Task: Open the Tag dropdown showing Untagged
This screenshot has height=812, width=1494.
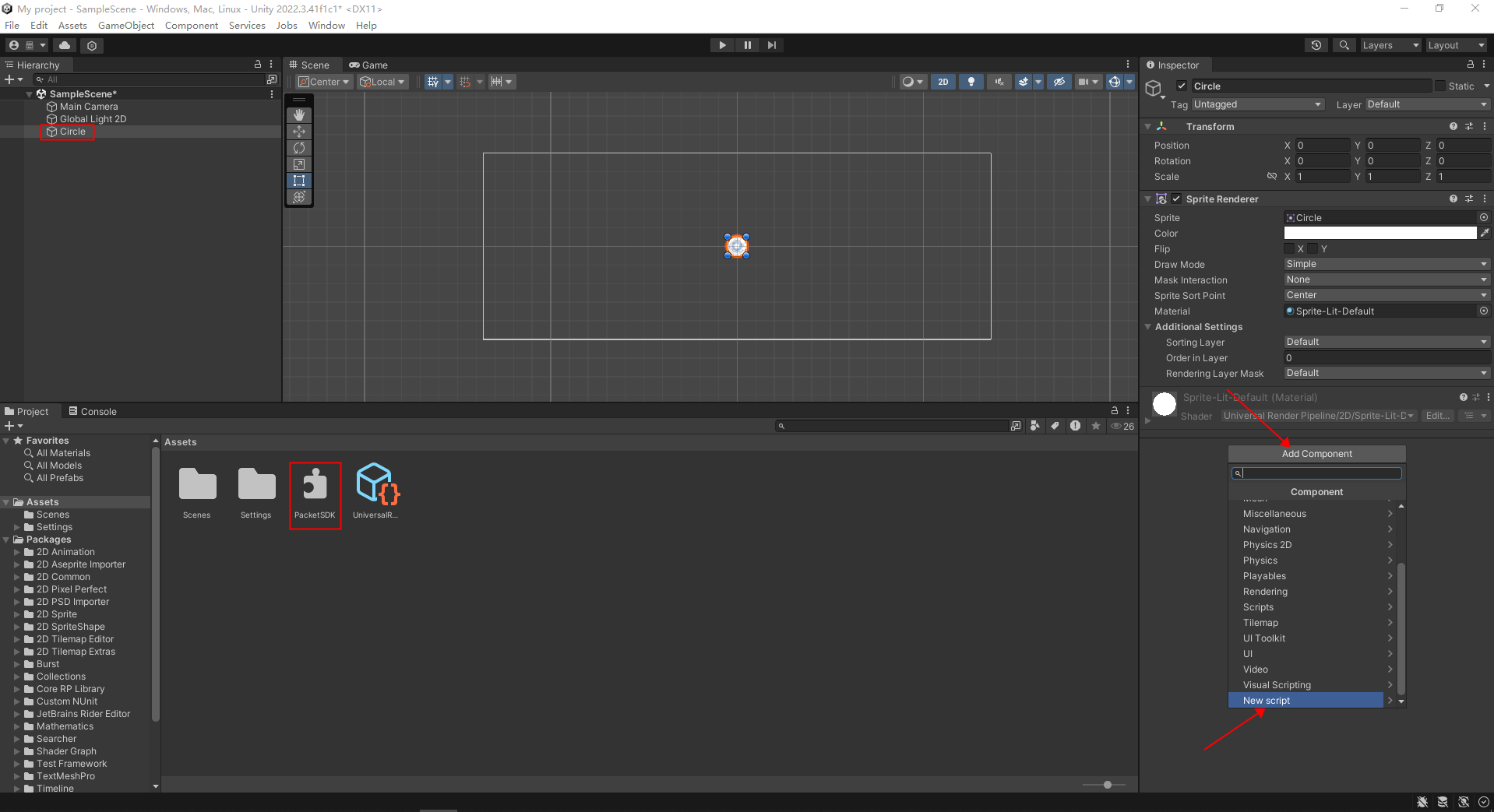Action: tap(1257, 104)
